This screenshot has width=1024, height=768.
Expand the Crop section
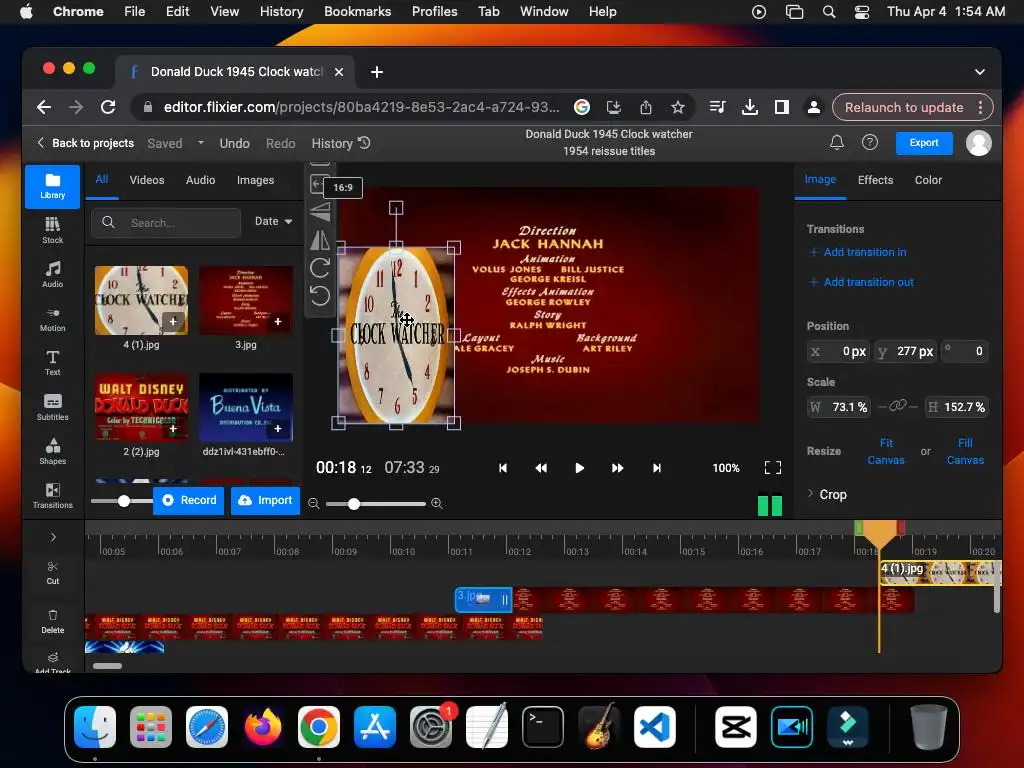827,494
